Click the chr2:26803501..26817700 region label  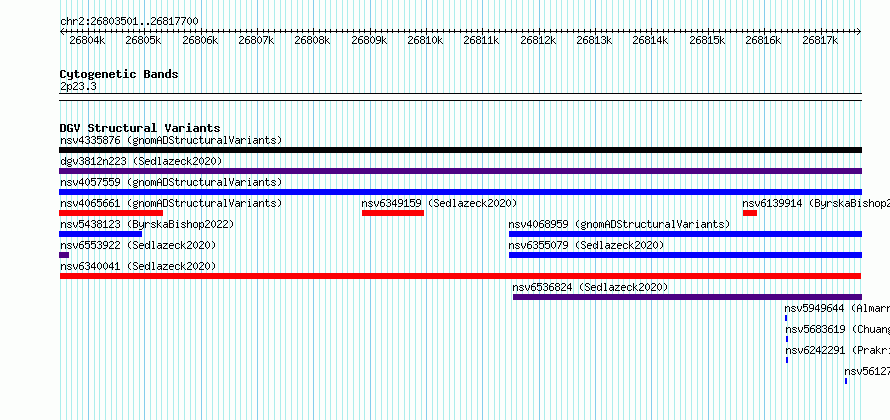[x=129, y=22]
